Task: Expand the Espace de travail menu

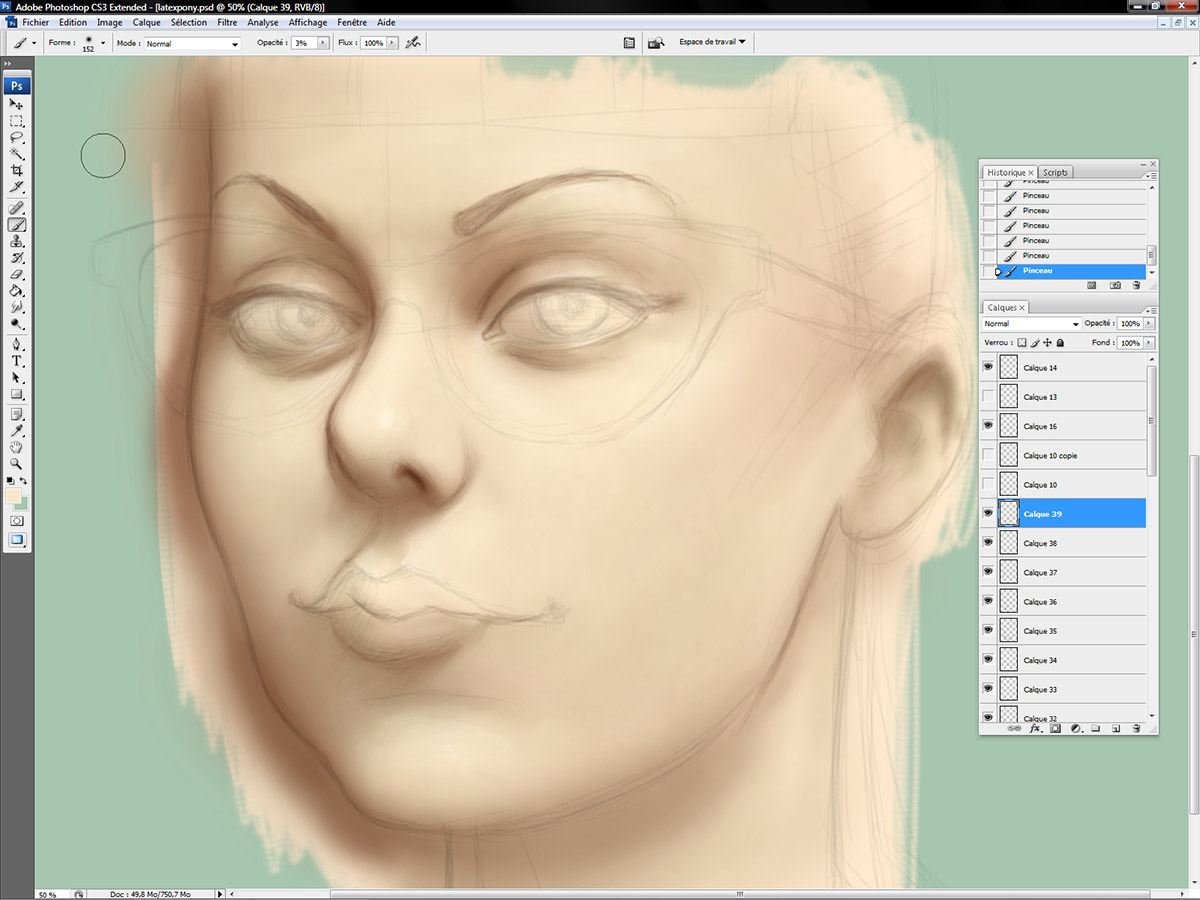Action: pyautogui.click(x=712, y=42)
